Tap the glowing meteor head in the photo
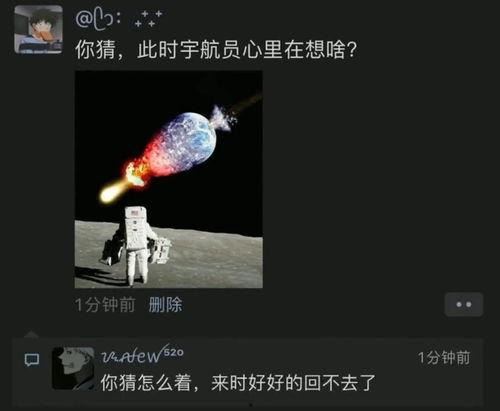 (x=110, y=193)
